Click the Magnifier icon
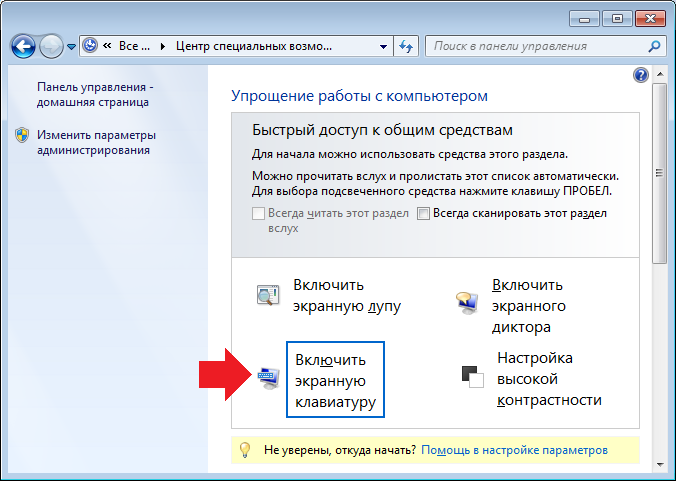This screenshot has width=676, height=481. coord(268,295)
